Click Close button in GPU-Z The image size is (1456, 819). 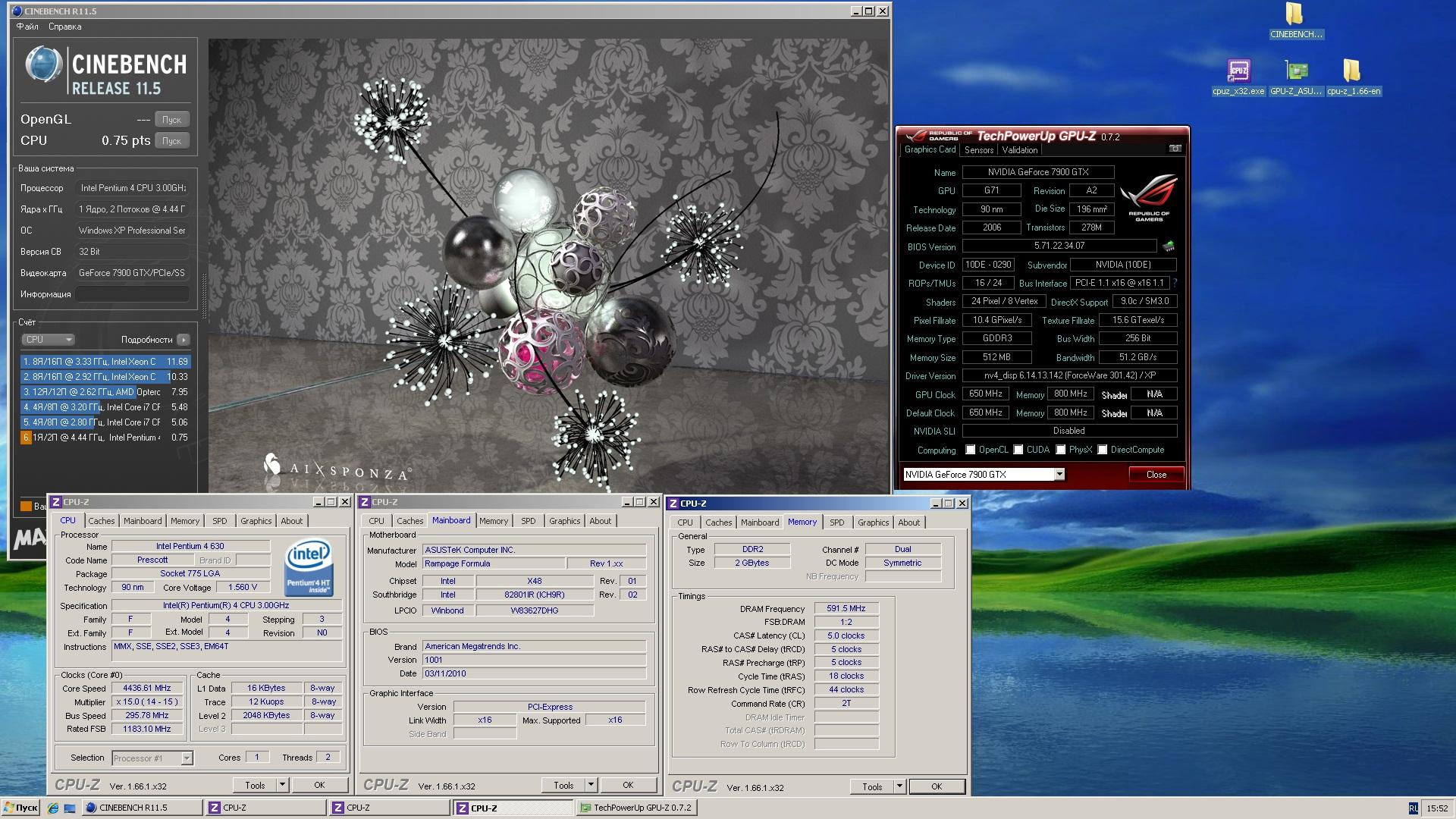click(1156, 475)
